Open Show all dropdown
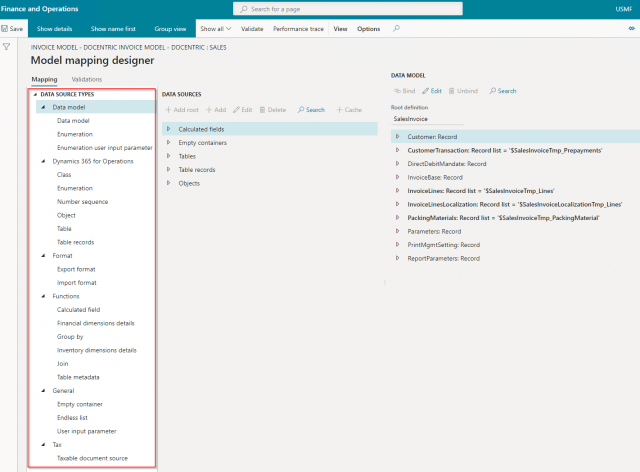This screenshot has width=640, height=472. click(x=216, y=29)
